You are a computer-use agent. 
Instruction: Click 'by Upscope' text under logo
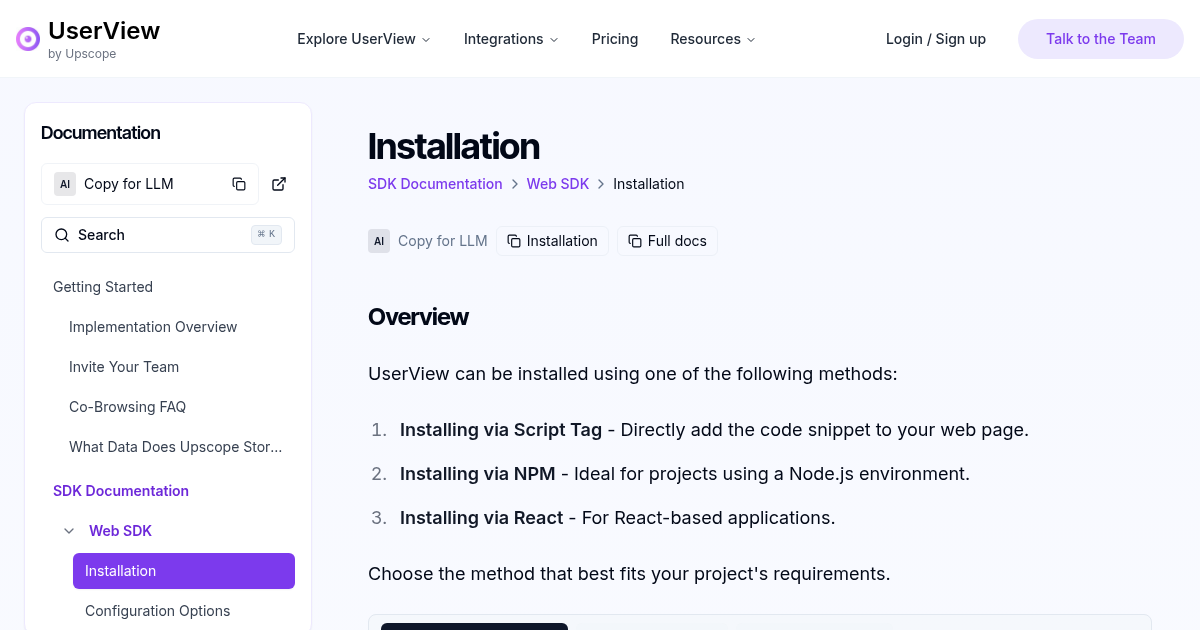coord(82,54)
